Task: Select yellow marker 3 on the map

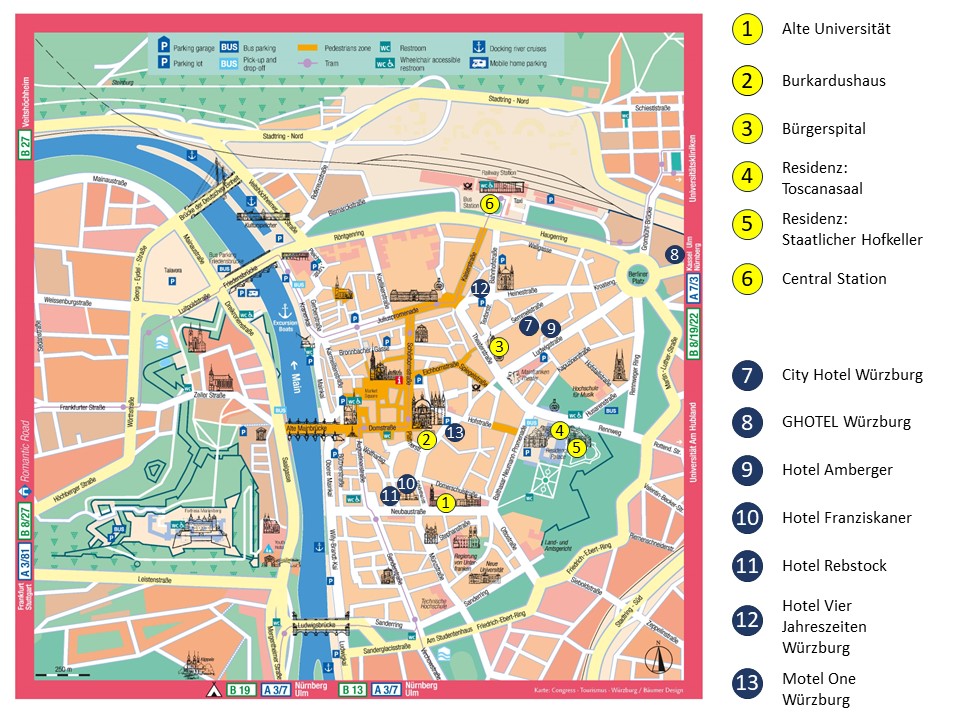Action: coord(499,347)
